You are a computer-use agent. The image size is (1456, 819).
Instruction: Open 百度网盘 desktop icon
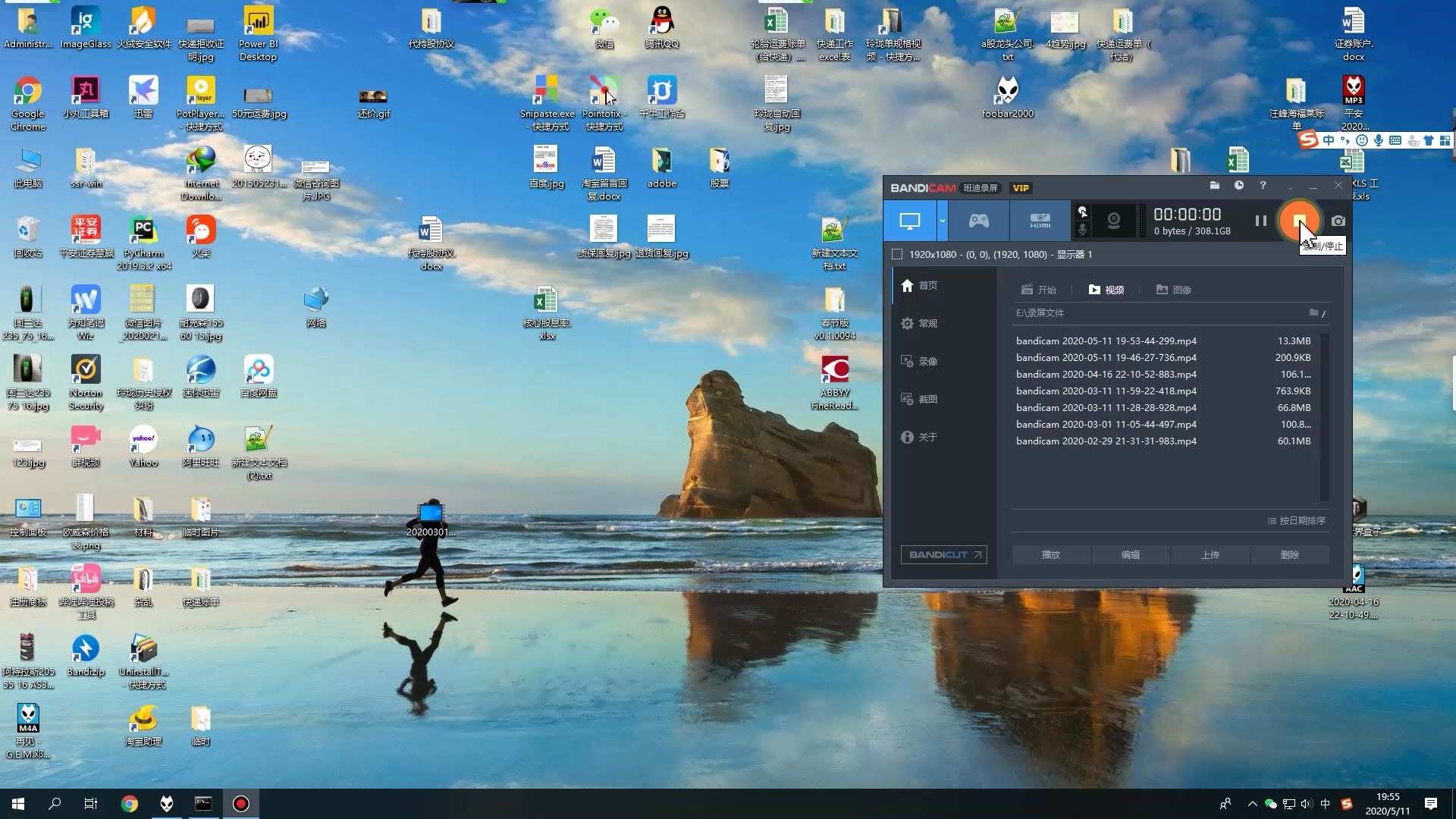coord(259,377)
